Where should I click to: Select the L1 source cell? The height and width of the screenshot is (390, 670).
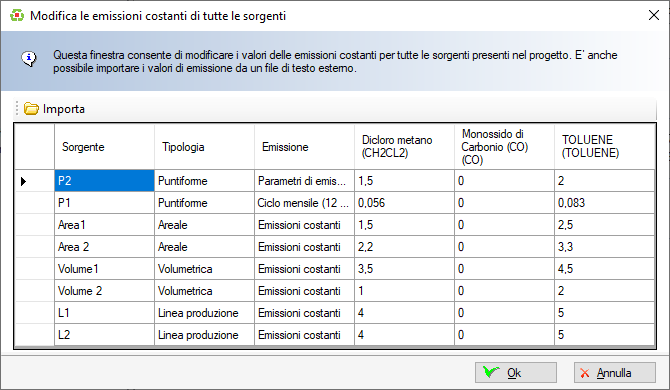tap(104, 313)
